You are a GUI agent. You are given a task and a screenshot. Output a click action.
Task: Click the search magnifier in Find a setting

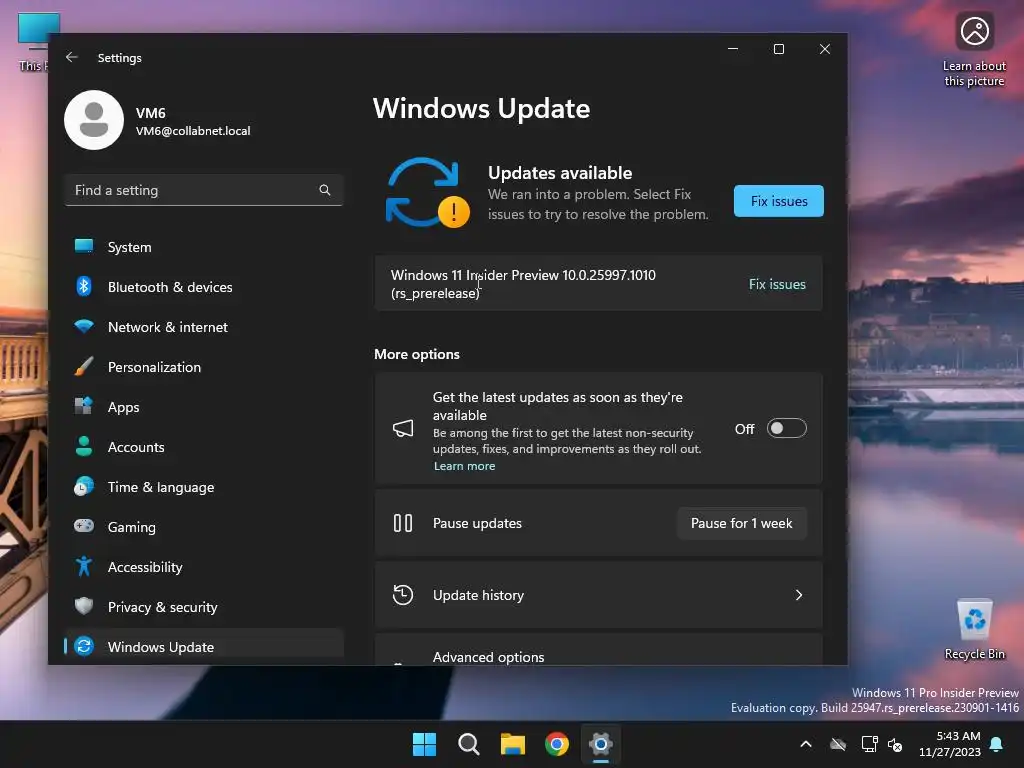pos(325,190)
